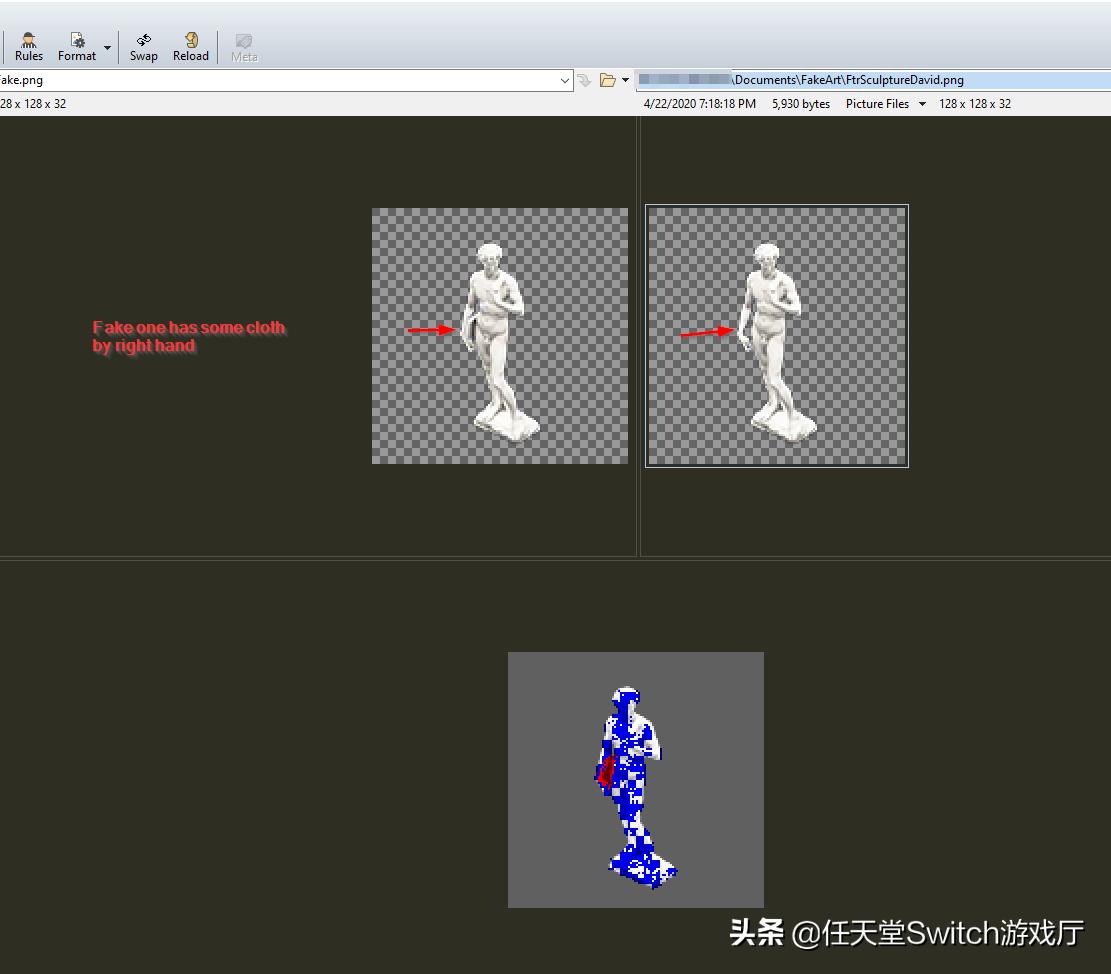This screenshot has height=974, width=1111.
Task: Click the greyed-out Meta toolbar button
Action: (x=244, y=47)
